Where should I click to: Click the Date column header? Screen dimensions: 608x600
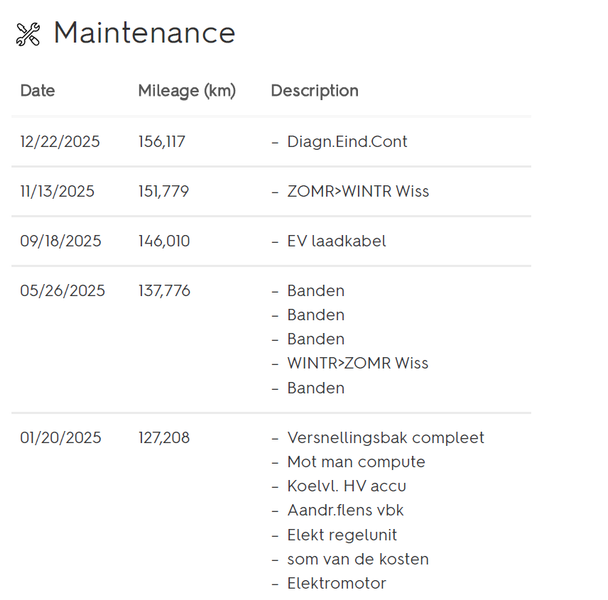tap(38, 91)
